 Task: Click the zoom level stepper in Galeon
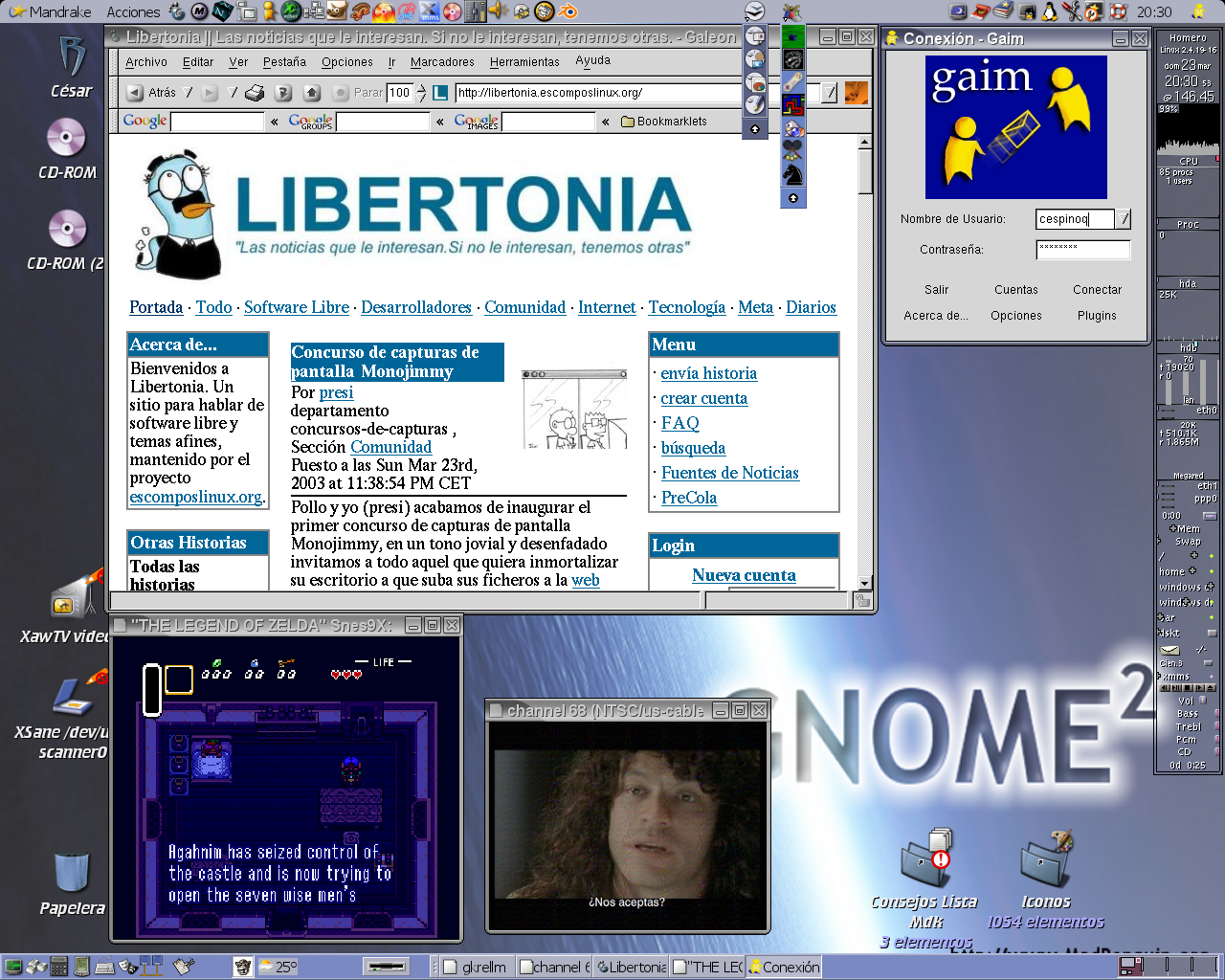click(x=422, y=93)
